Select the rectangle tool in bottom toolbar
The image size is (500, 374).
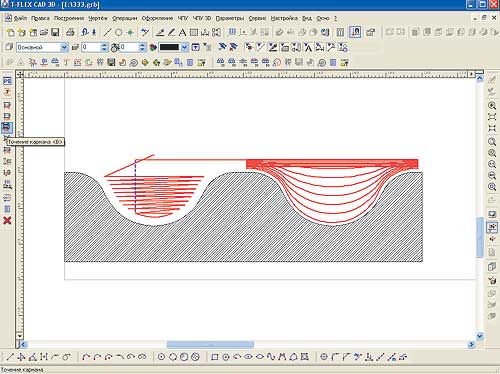tap(215, 357)
